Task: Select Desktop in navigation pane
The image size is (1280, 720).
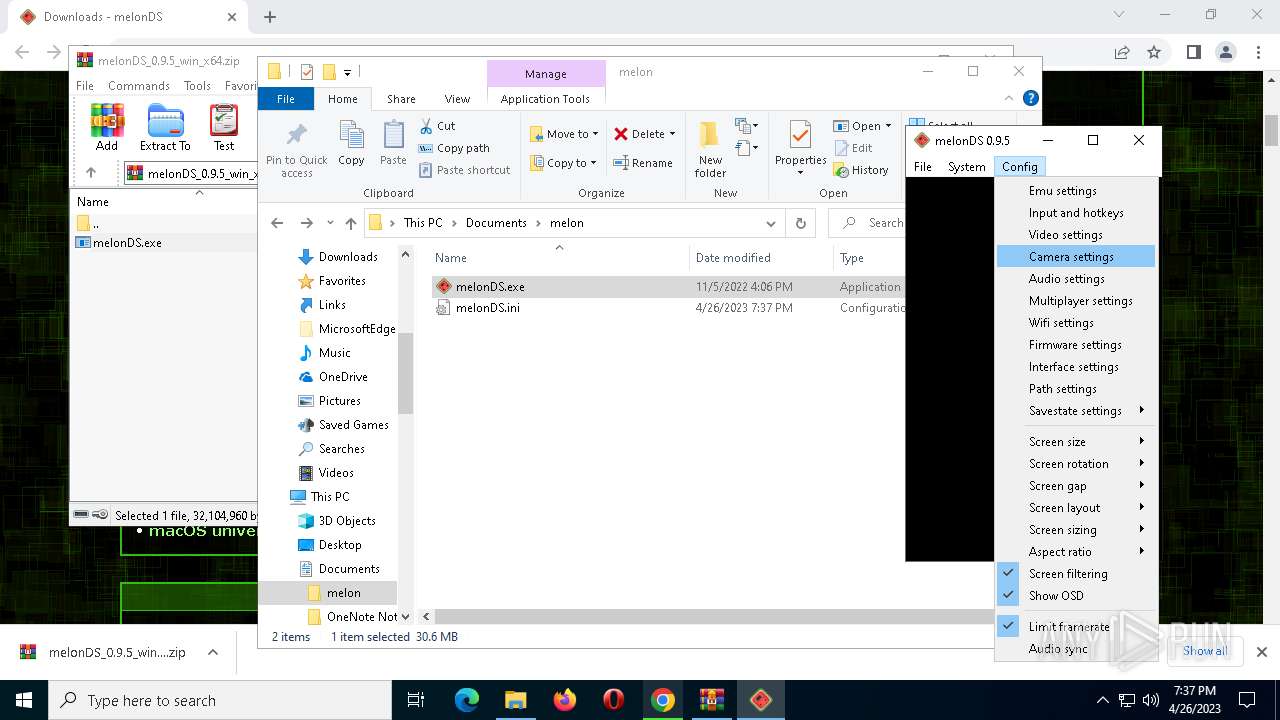Action: coord(330,545)
